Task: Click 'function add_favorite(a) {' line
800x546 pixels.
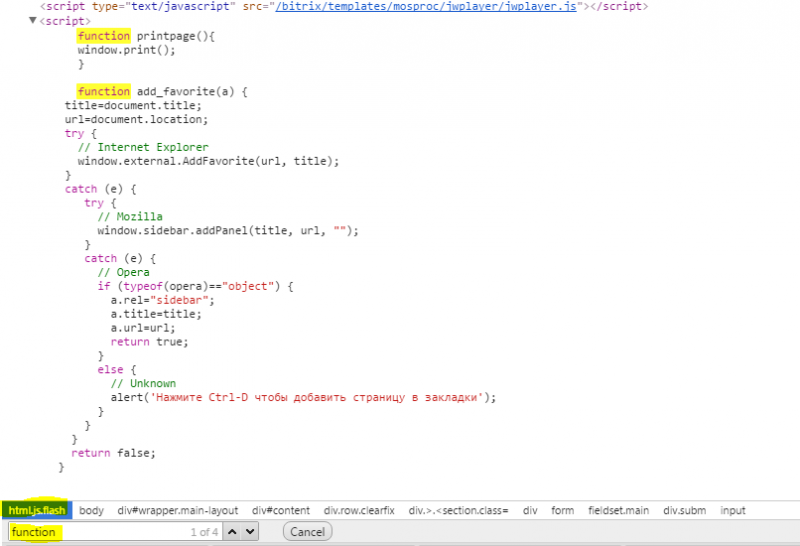Action: (163, 91)
